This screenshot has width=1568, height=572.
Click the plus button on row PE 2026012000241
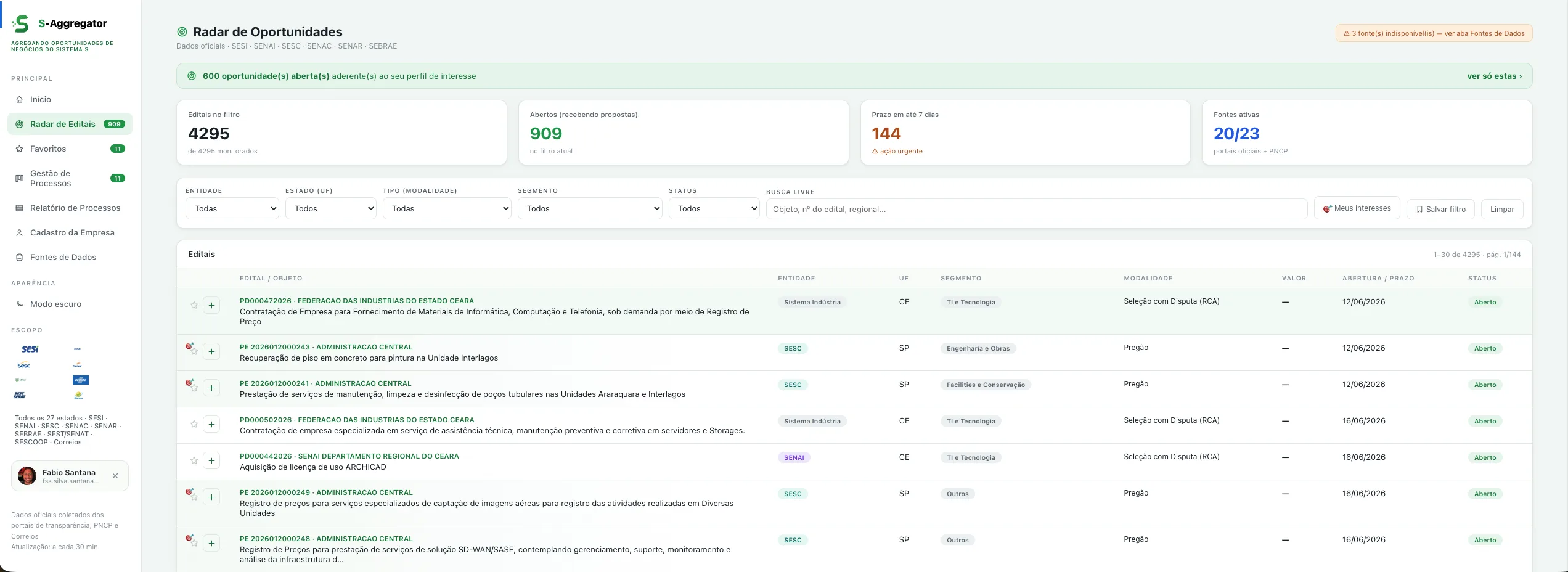(211, 388)
